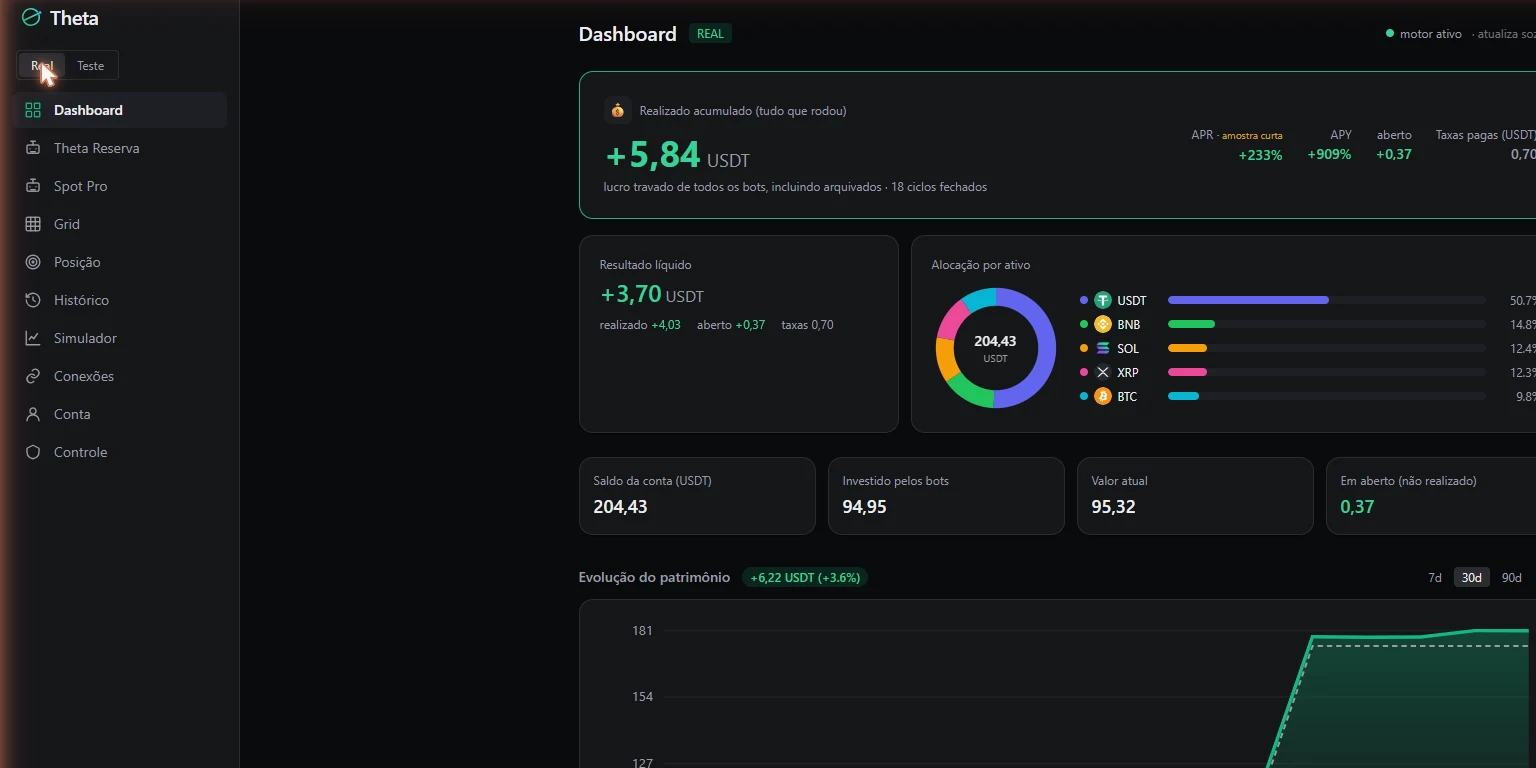This screenshot has width=1536, height=768.
Task: Switch to Real mode toggle
Action: [42, 66]
